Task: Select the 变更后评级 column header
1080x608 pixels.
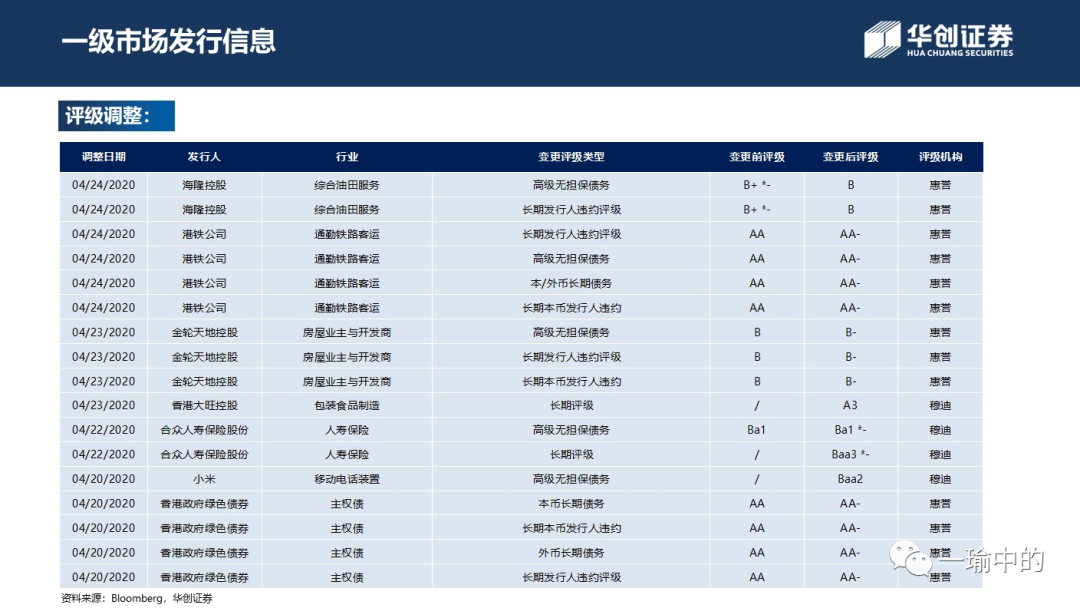Action: 851,157
